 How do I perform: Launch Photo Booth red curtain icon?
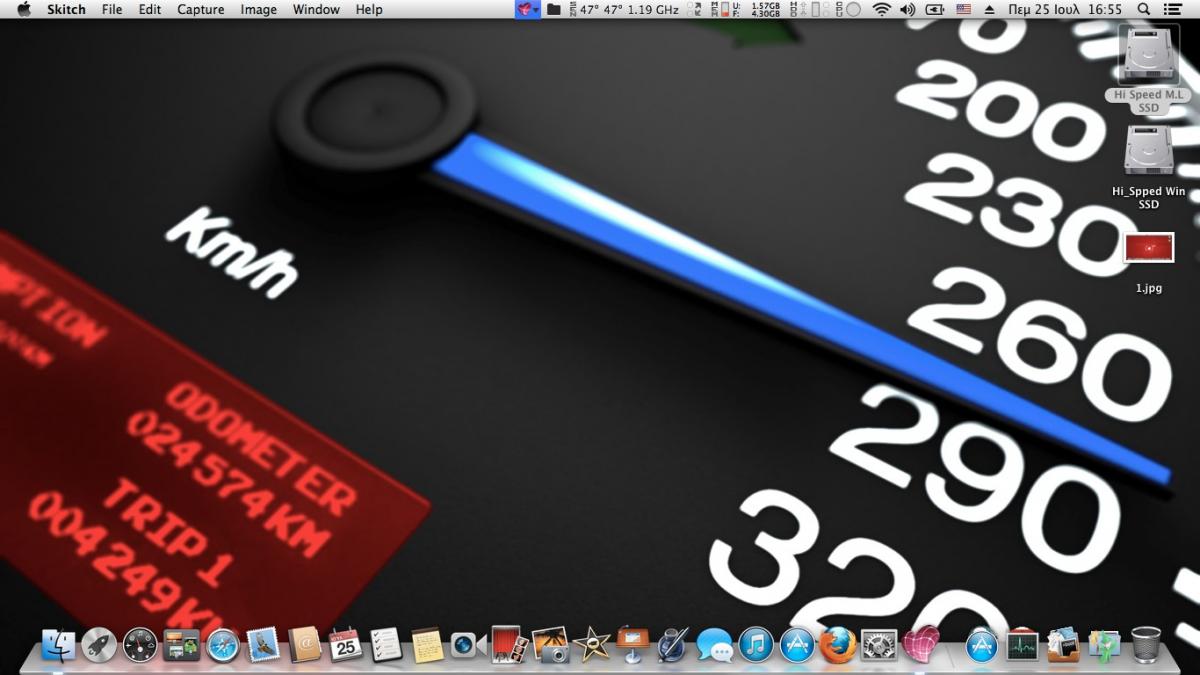[509, 645]
